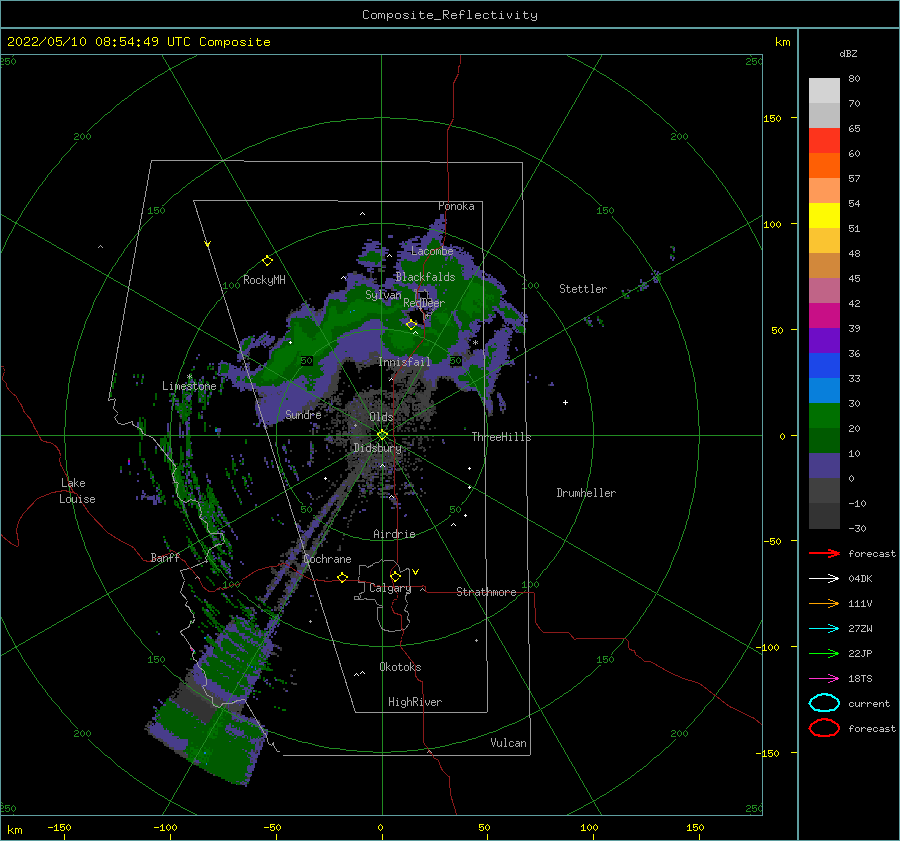Click the Innisfail label
The width and height of the screenshot is (900, 841).
click(x=404, y=362)
